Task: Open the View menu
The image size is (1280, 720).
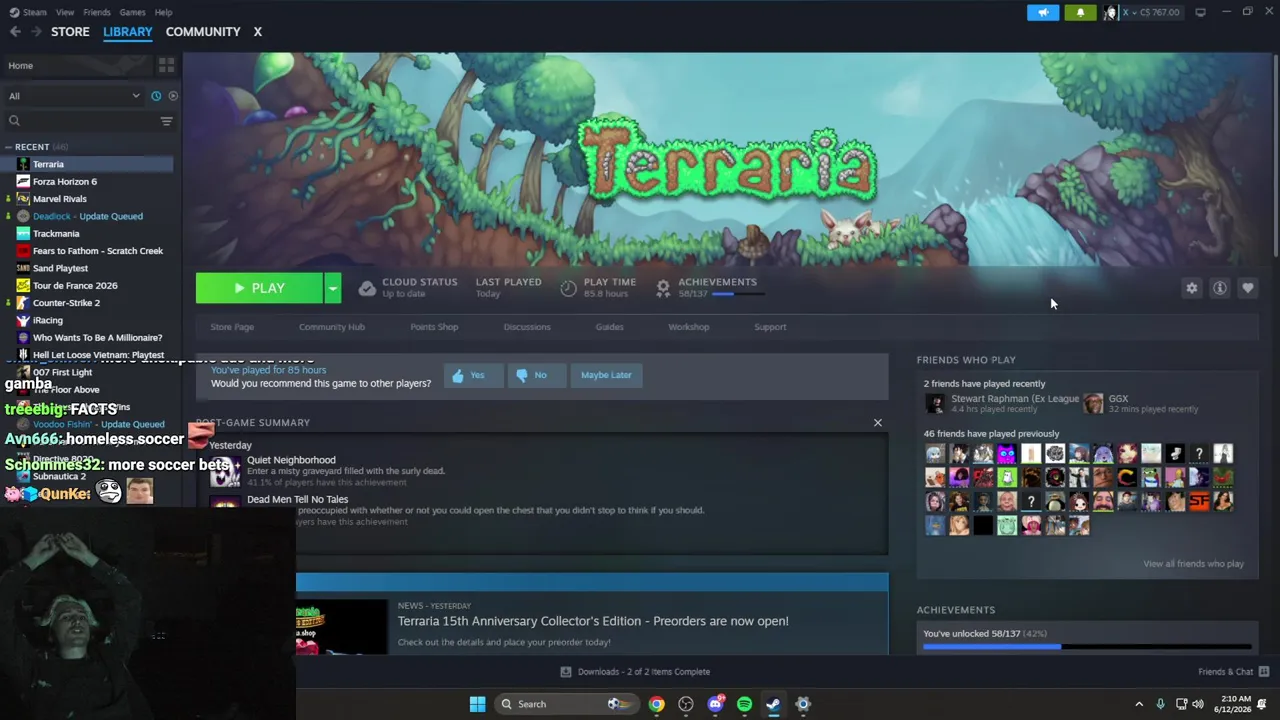Action: pos(65,12)
